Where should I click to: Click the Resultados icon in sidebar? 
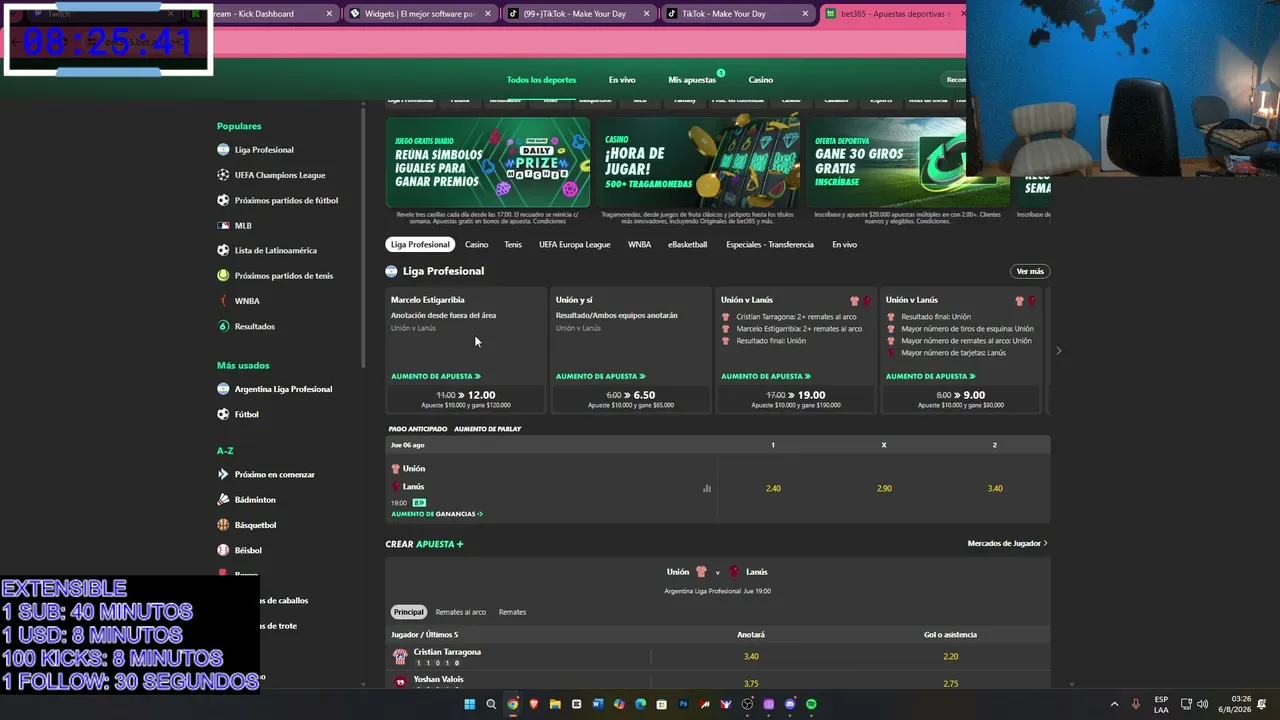click(223, 326)
